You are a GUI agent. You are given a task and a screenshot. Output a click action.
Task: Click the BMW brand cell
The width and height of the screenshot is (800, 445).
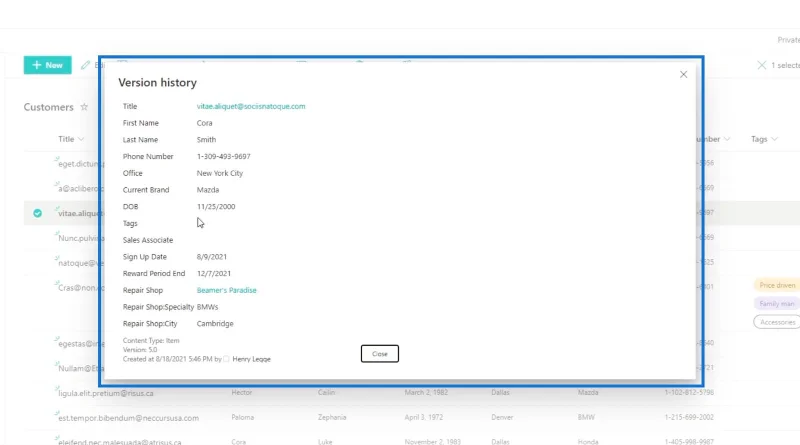[586, 417]
